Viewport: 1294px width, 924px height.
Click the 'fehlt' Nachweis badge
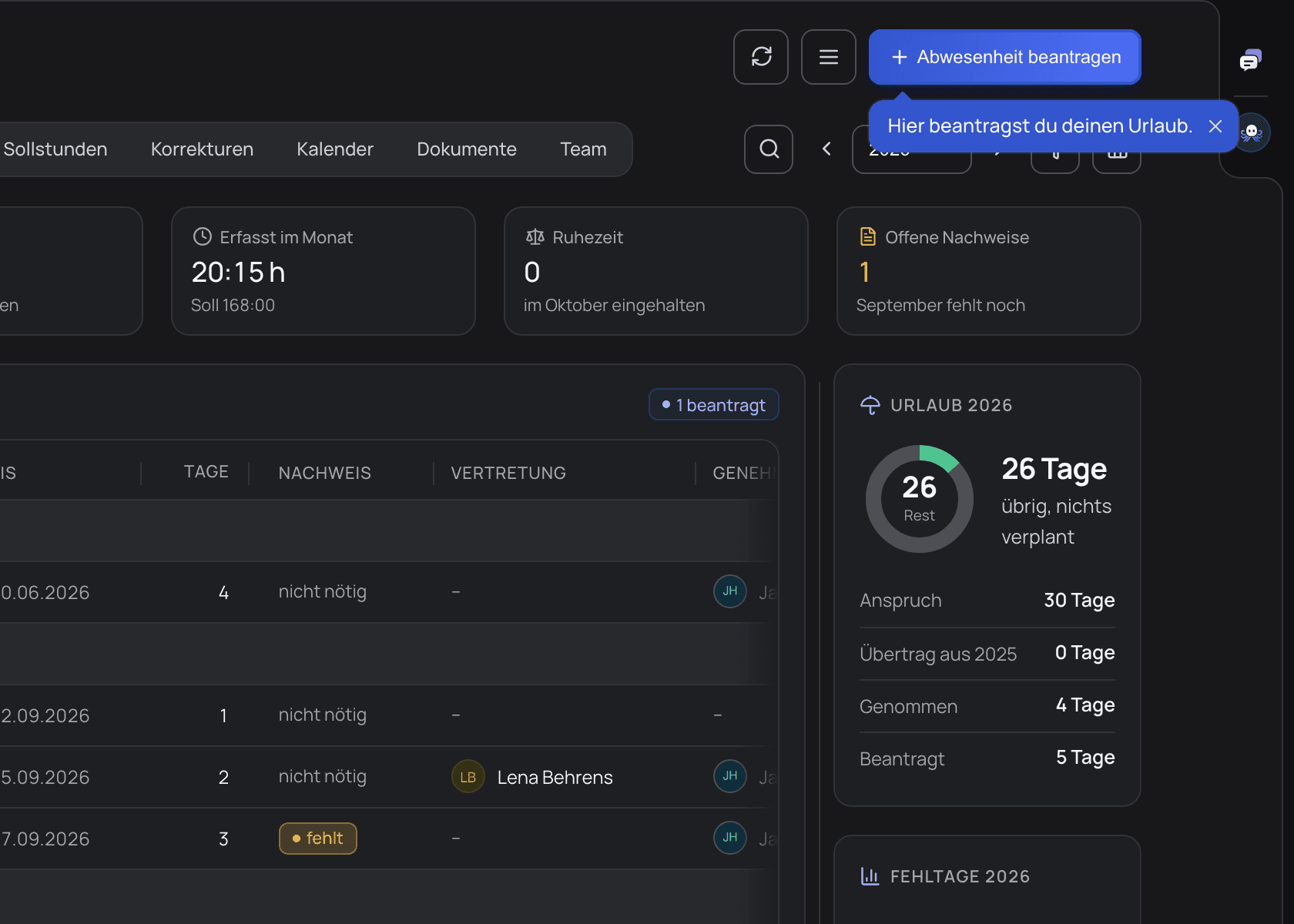(318, 839)
